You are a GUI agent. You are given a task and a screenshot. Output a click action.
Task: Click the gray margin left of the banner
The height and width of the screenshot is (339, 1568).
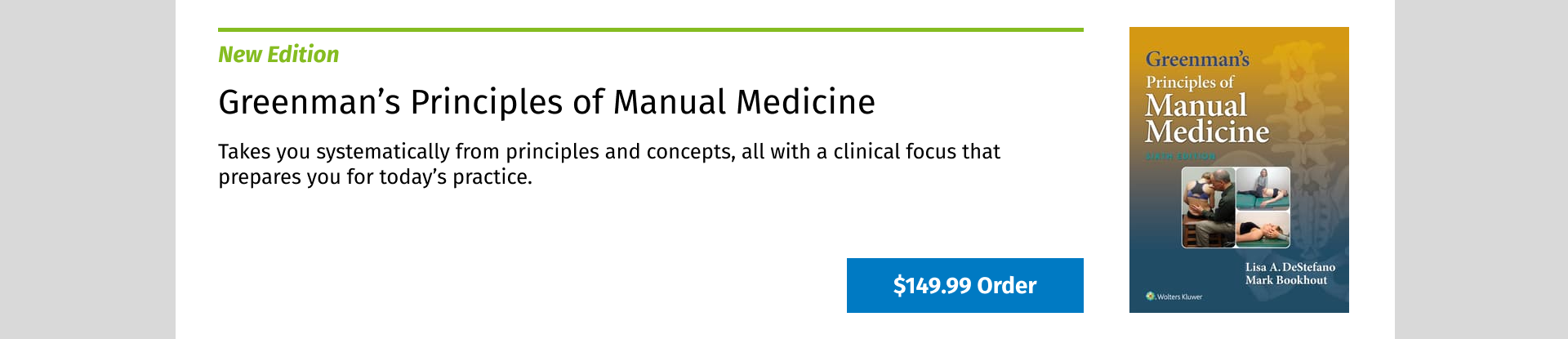coord(87,169)
